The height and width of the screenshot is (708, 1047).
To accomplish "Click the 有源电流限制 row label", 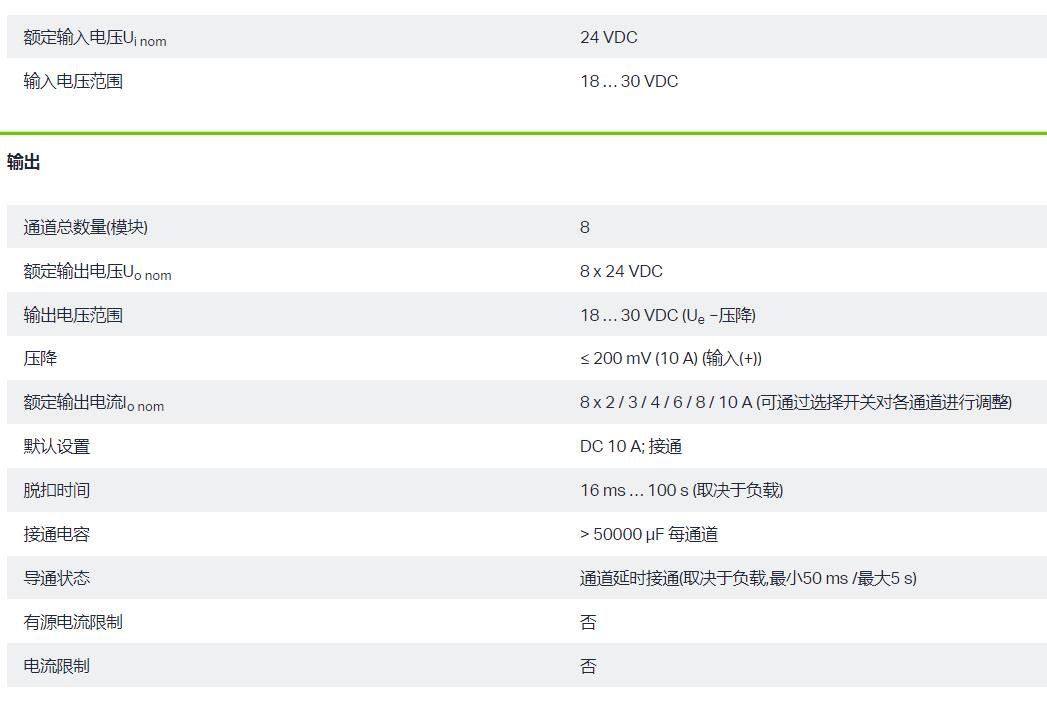I will [x=73, y=622].
